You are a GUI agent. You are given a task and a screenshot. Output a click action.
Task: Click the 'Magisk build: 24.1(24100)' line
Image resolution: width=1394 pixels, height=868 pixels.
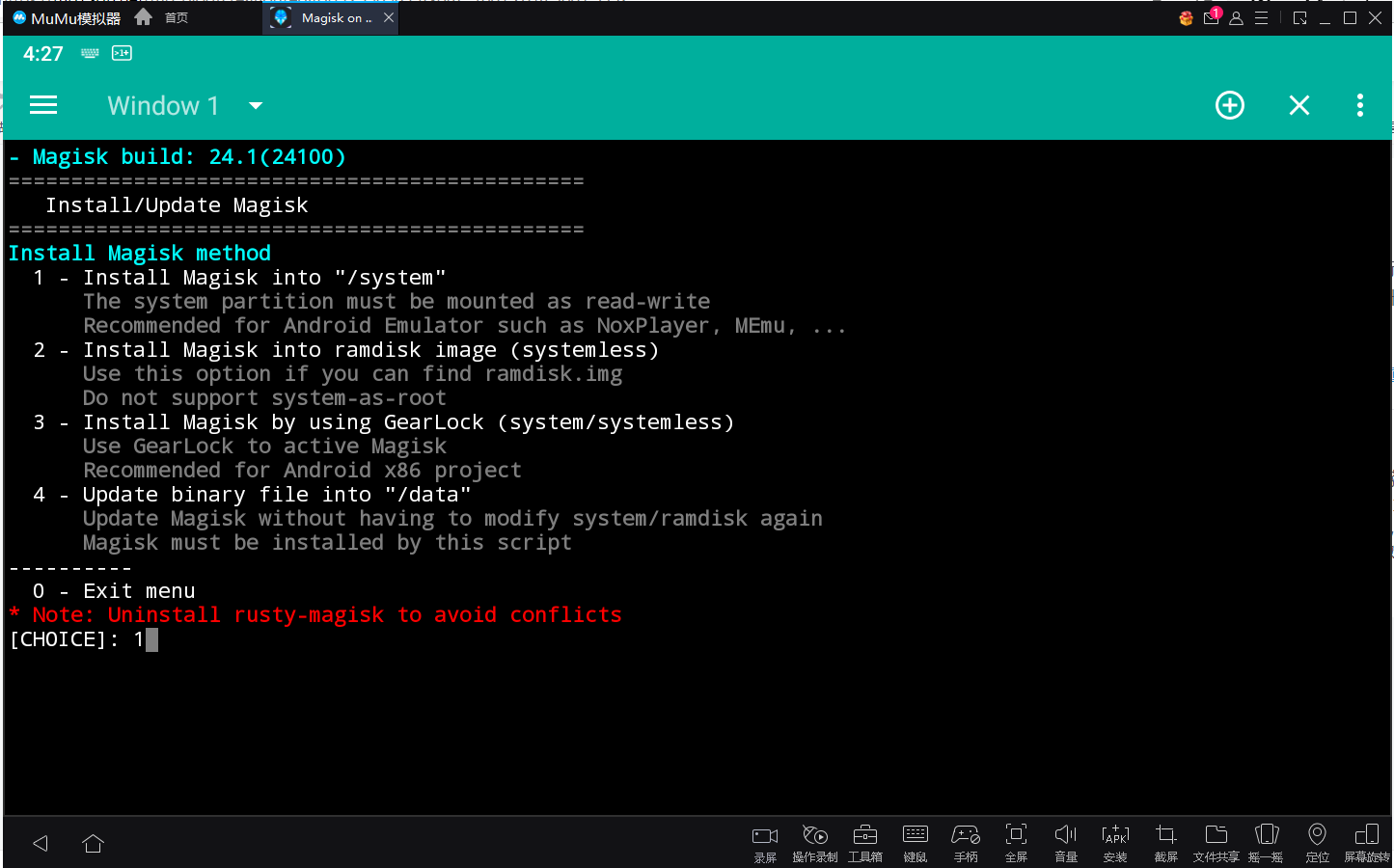178,157
